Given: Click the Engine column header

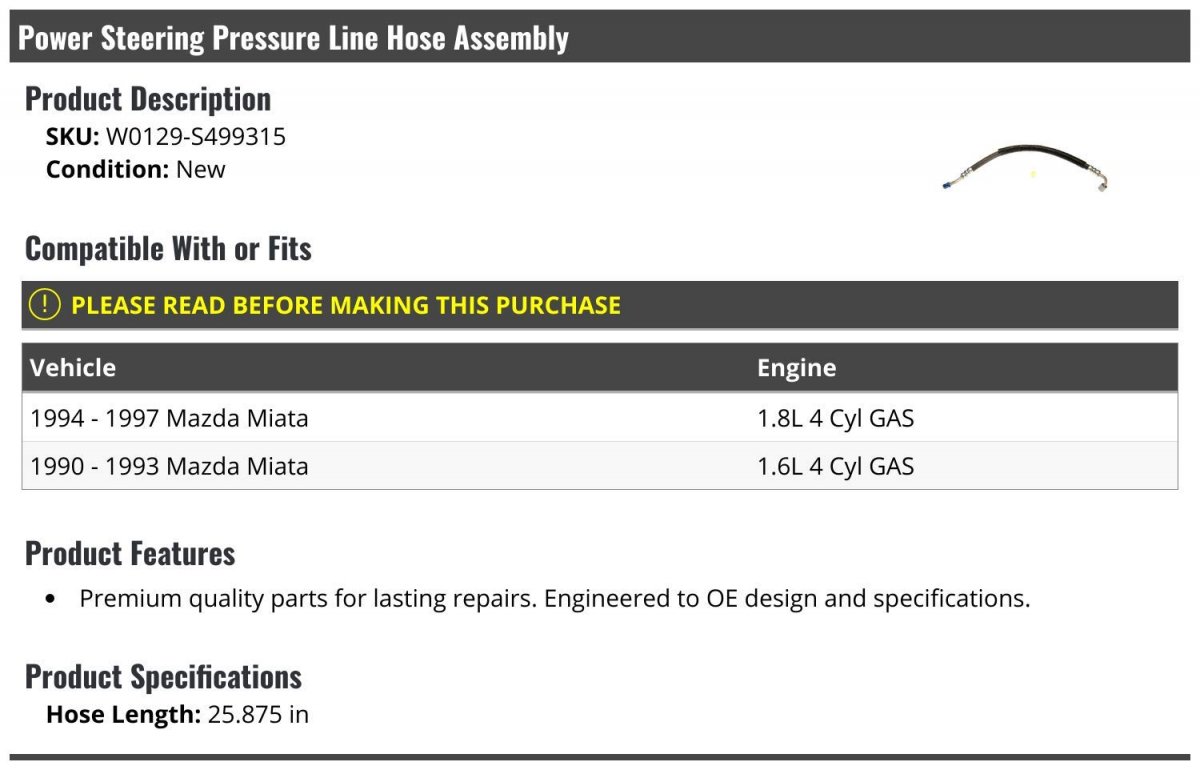Looking at the screenshot, I should pyautogui.click(x=796, y=367).
